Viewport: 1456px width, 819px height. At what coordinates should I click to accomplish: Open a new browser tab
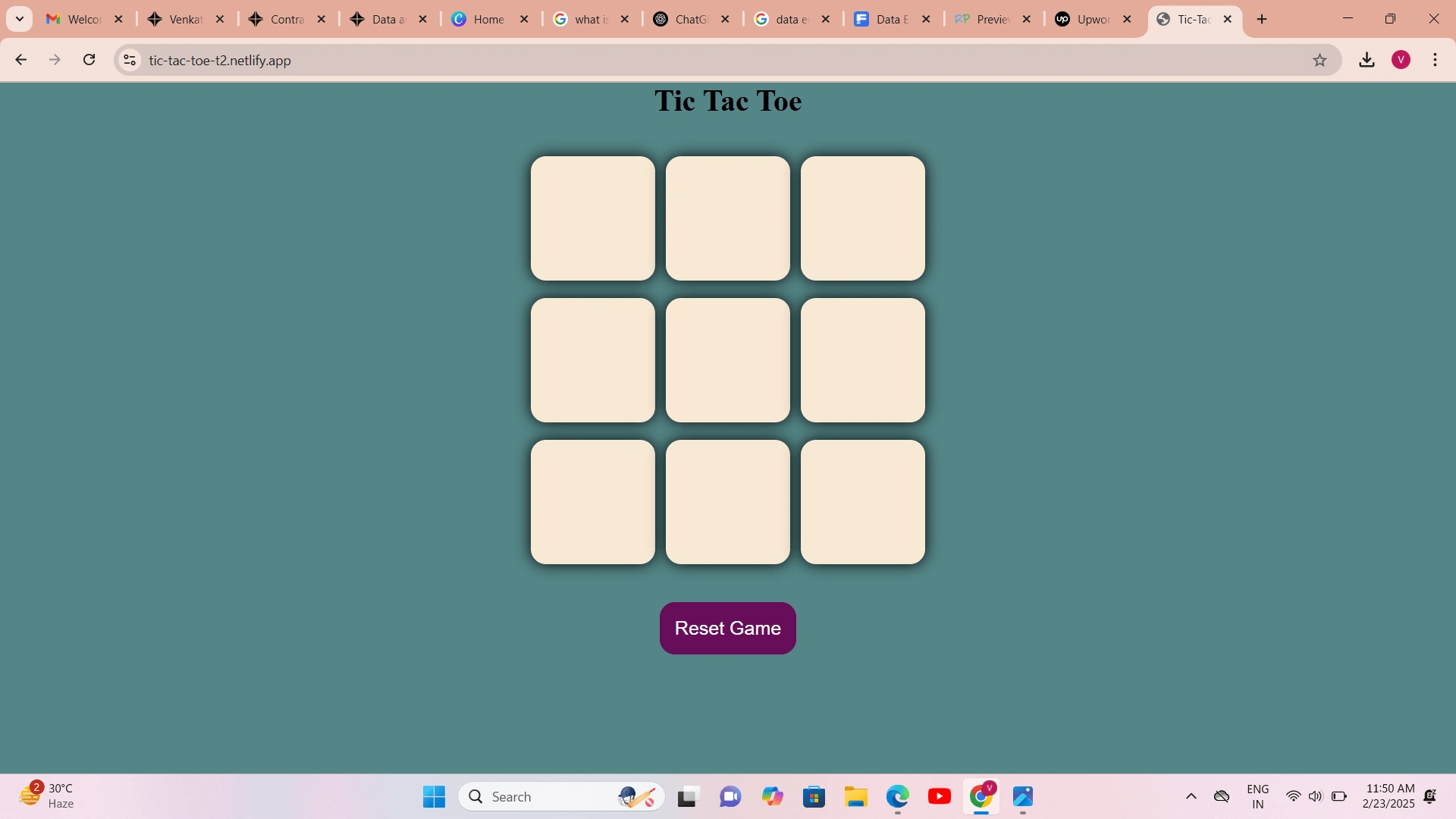coord(1262,19)
